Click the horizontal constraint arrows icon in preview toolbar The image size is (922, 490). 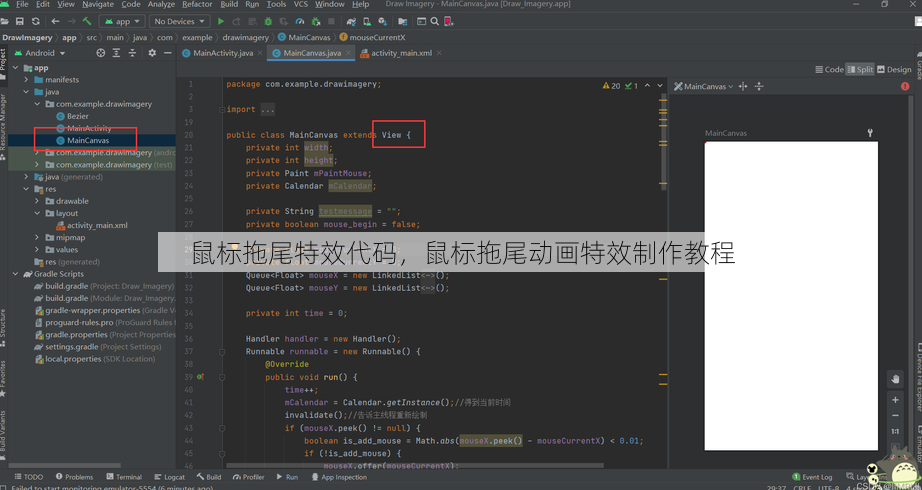[743, 86]
